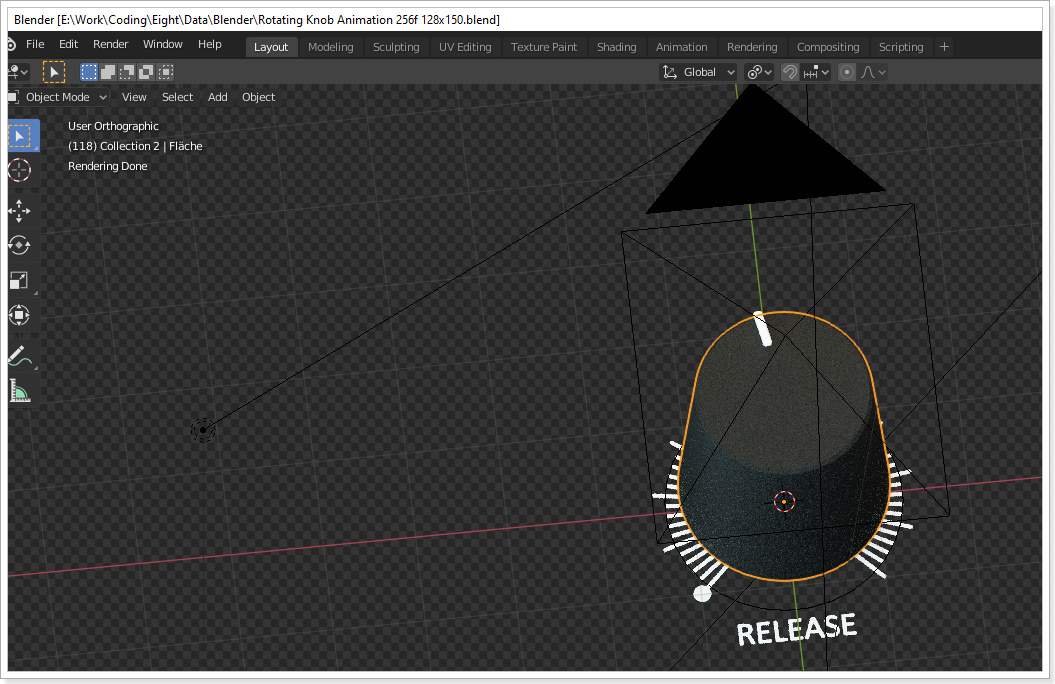Toggle the snap magnet
Viewport: 1055px width, 684px height.
pos(790,72)
